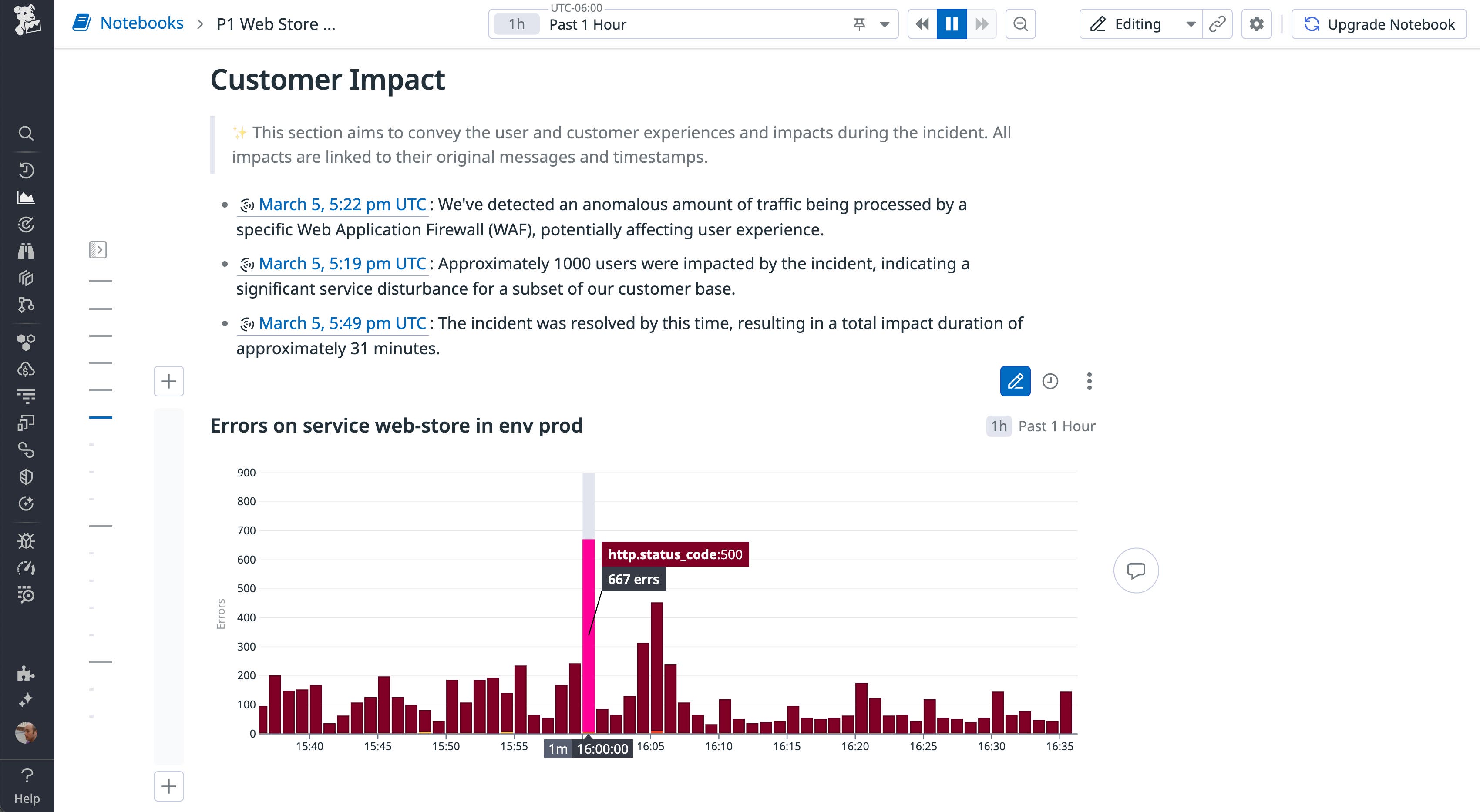This screenshot has width=1480, height=812.
Task: Expand the collapsed sidebar panel arrow
Action: (98, 250)
